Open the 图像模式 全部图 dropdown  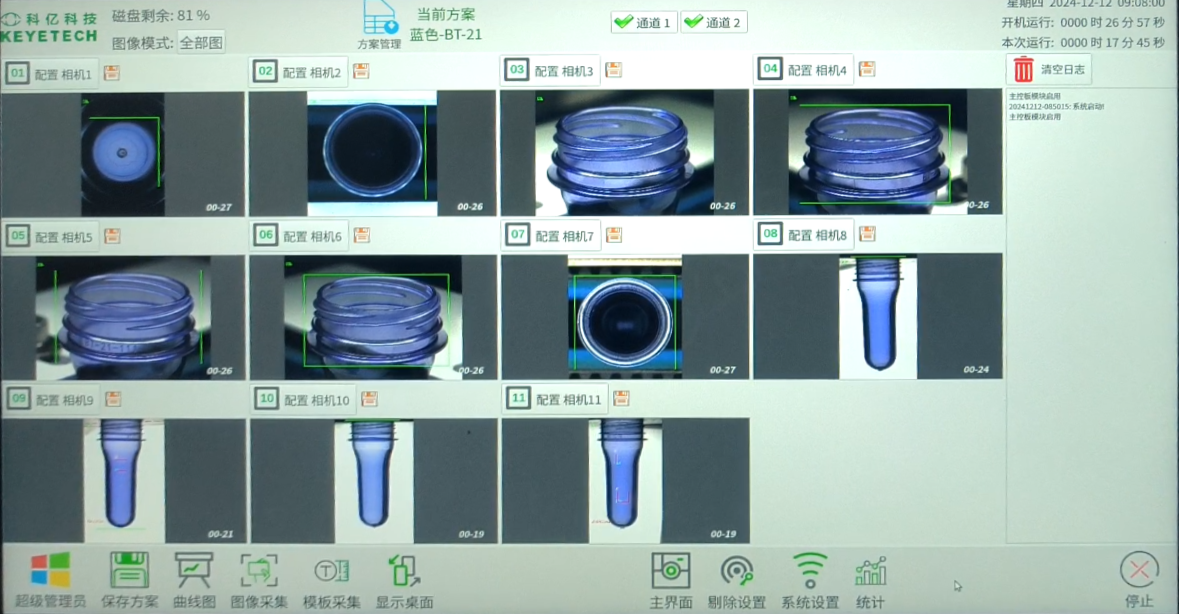coord(201,42)
